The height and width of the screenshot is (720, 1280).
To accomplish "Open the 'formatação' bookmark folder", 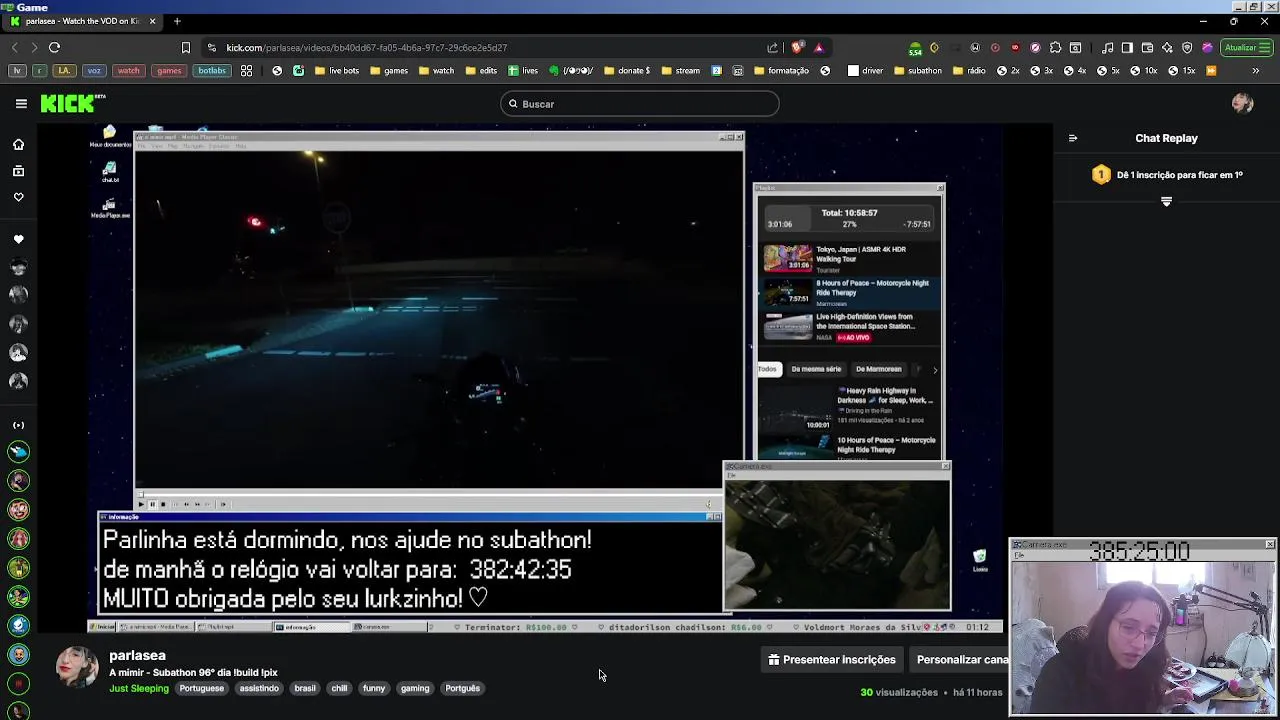I will [x=781, y=71].
